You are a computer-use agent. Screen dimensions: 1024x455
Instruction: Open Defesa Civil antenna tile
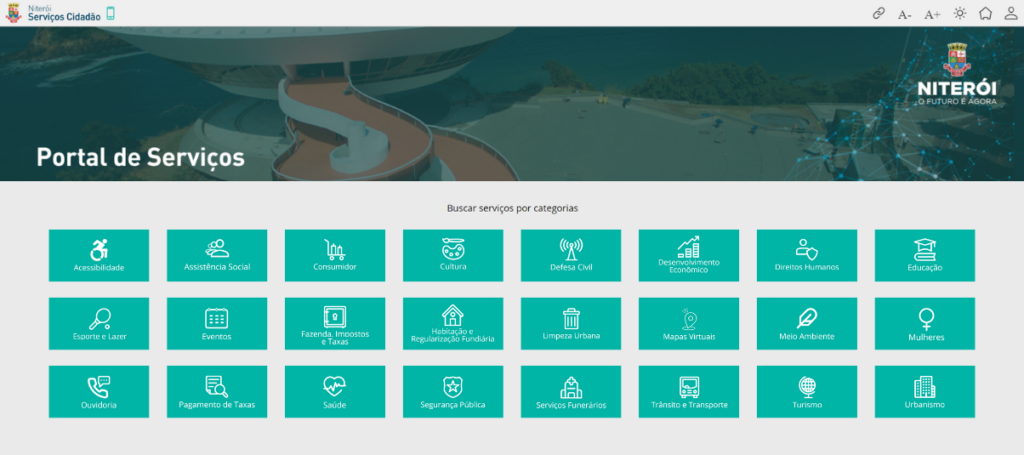571,255
